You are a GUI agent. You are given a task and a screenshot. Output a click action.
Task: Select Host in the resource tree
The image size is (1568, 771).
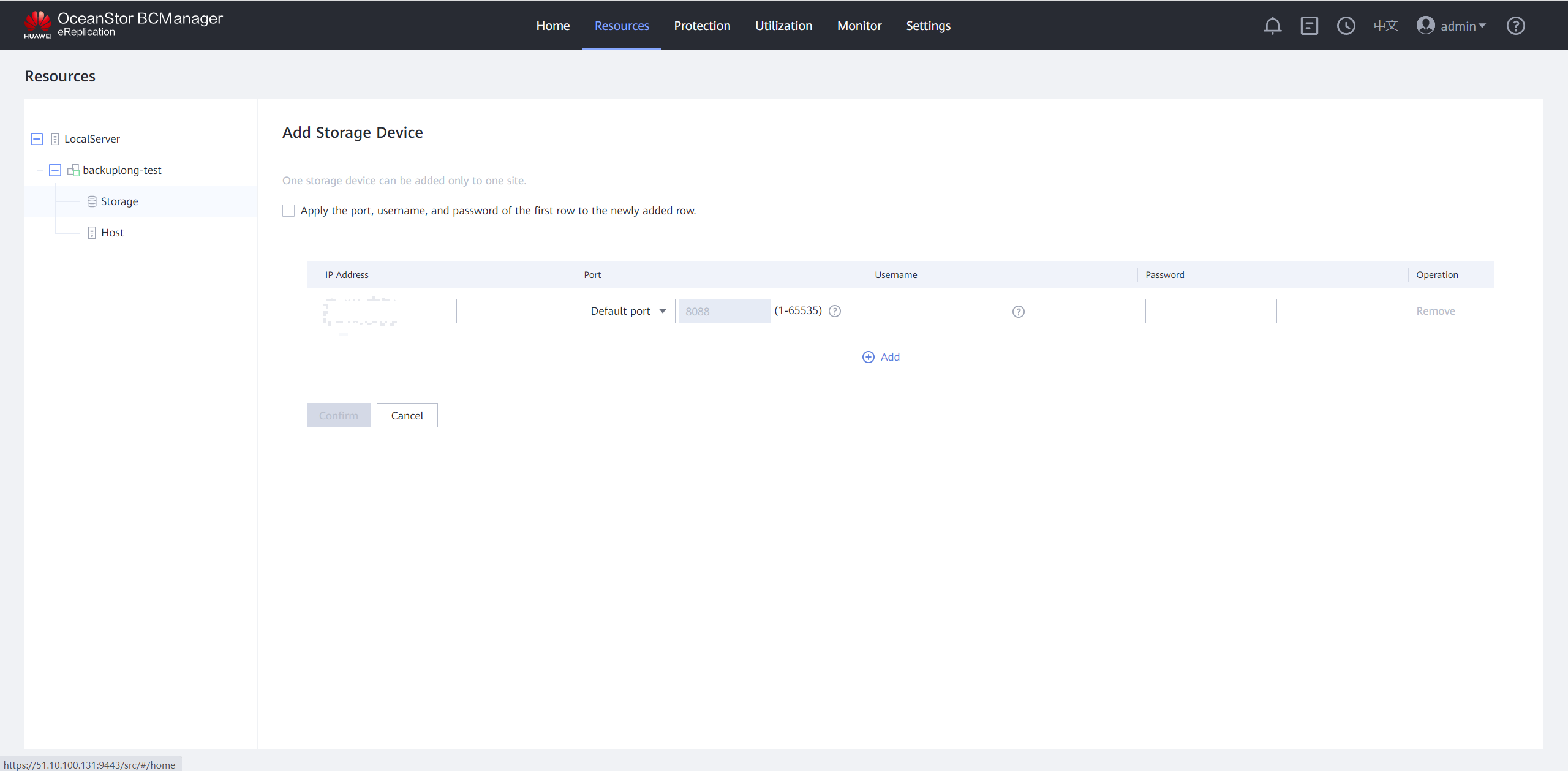[x=112, y=233]
